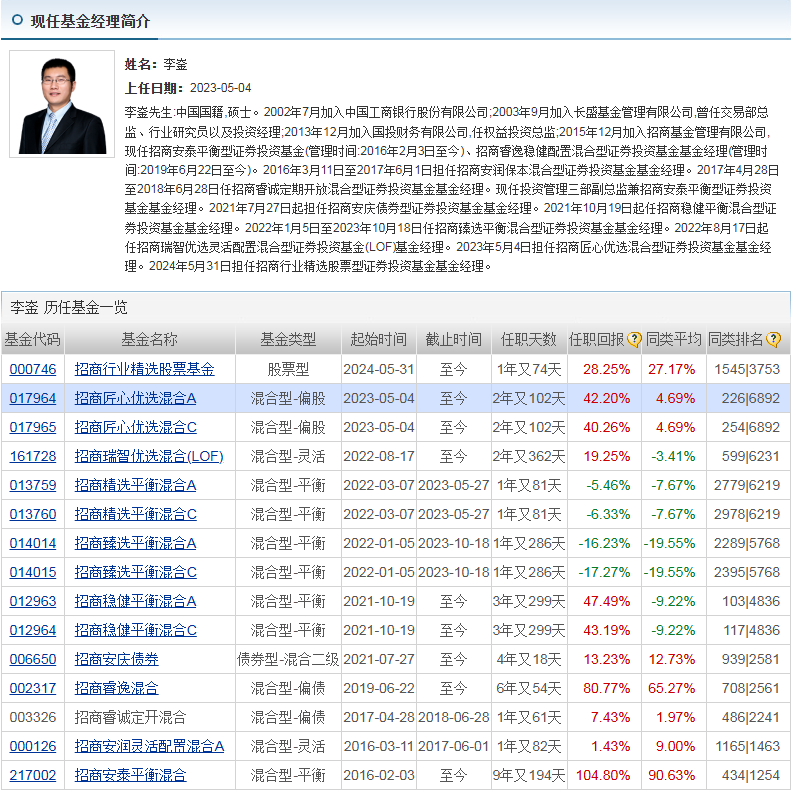This screenshot has height=802, width=797.
Task: Click the help icon beside 任职回报
Action: [x=634, y=339]
